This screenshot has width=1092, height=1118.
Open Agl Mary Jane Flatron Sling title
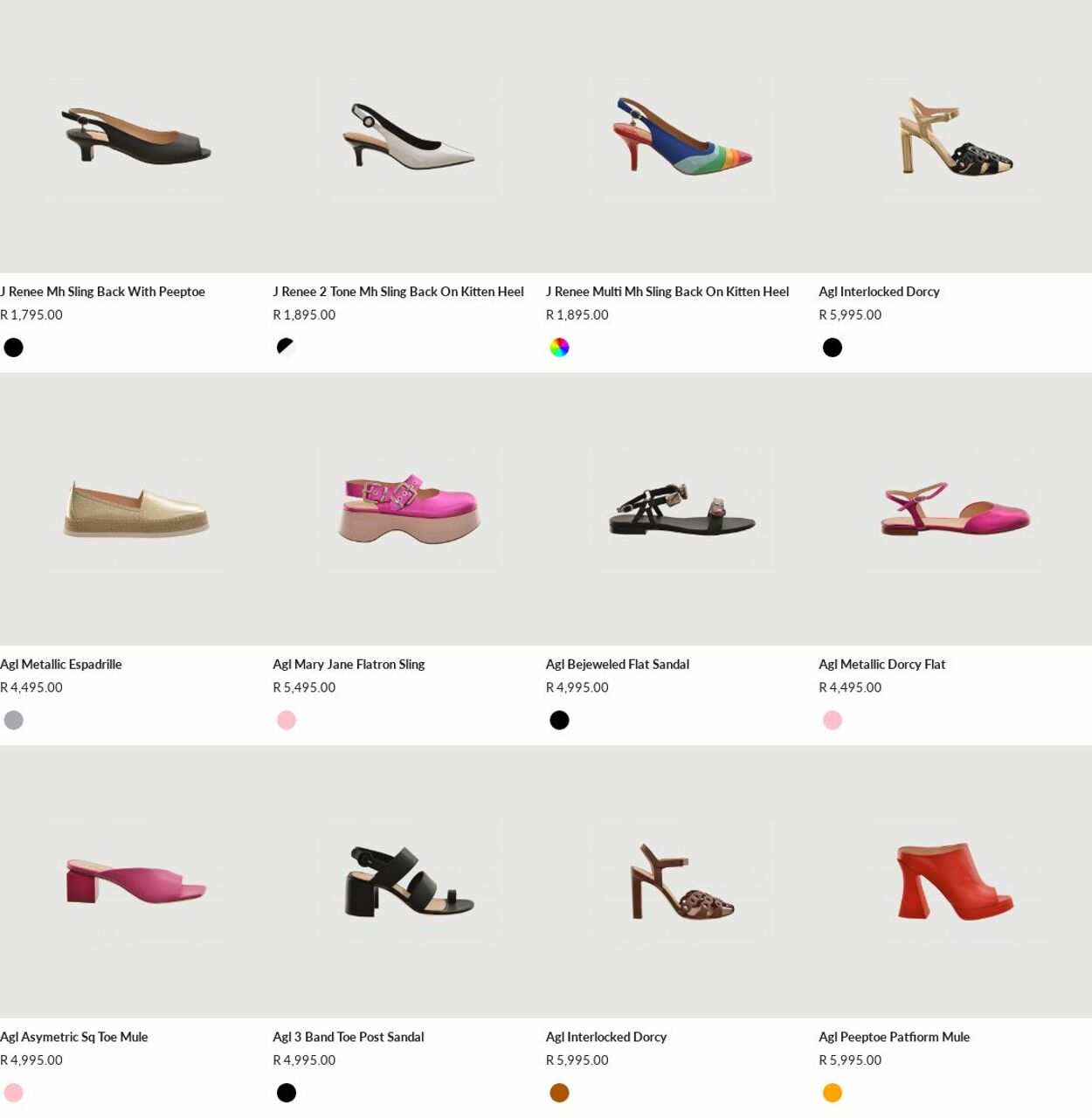[x=349, y=665]
